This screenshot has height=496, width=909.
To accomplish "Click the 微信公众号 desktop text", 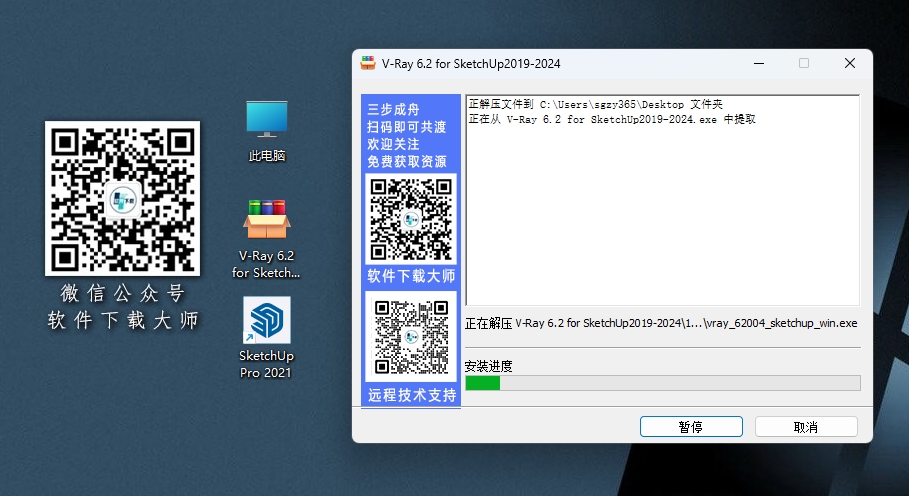I will (x=122, y=293).
